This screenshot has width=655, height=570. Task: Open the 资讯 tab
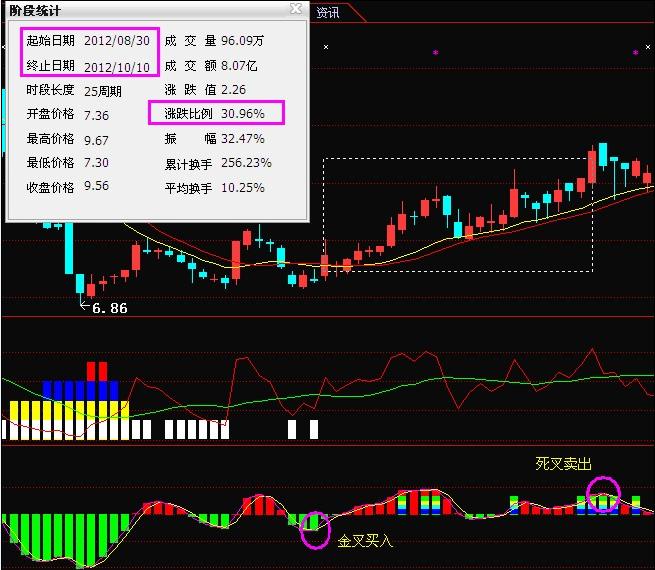point(328,13)
